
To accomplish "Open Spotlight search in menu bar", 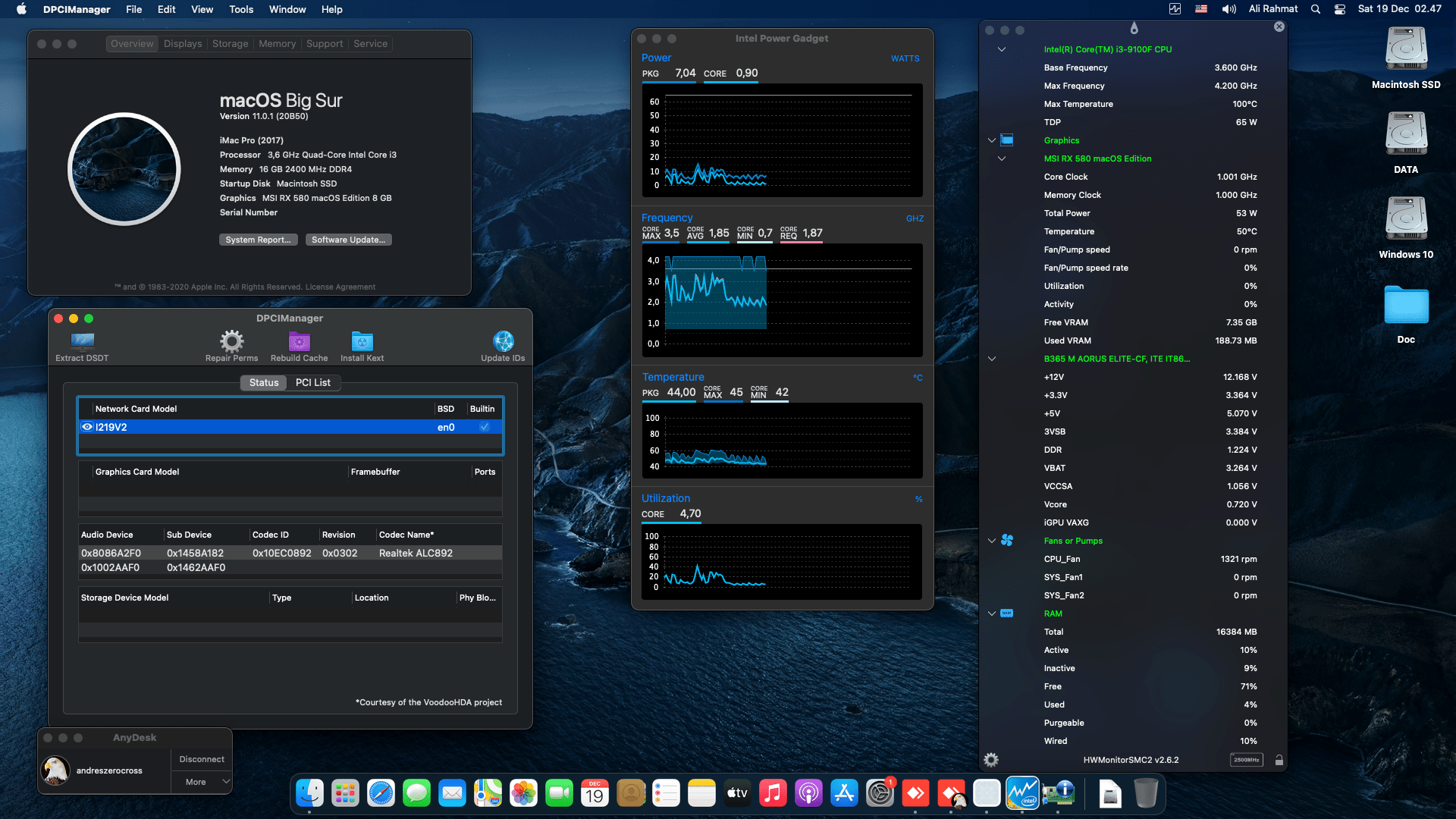I will (x=1316, y=9).
